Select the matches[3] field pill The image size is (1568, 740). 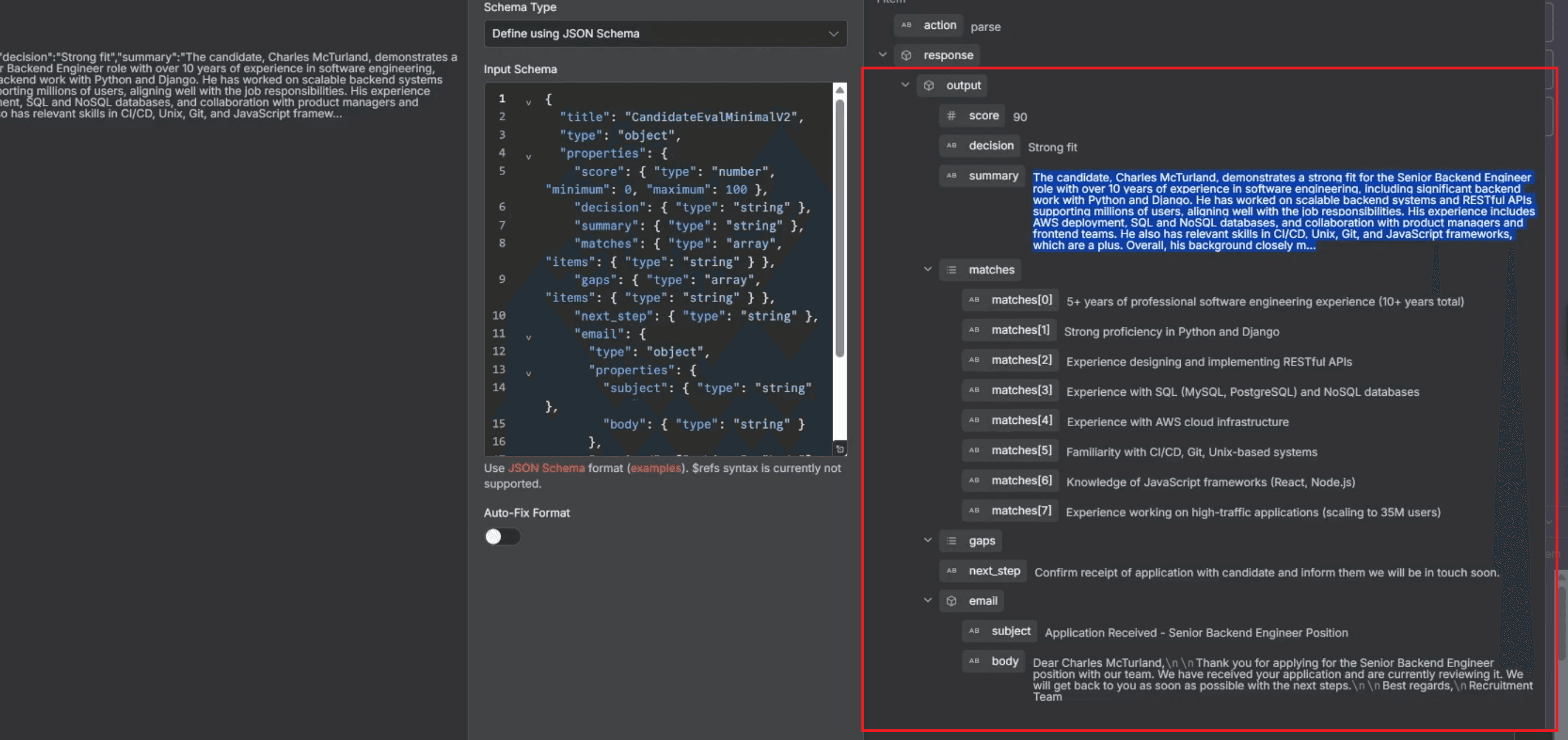tap(1010, 389)
